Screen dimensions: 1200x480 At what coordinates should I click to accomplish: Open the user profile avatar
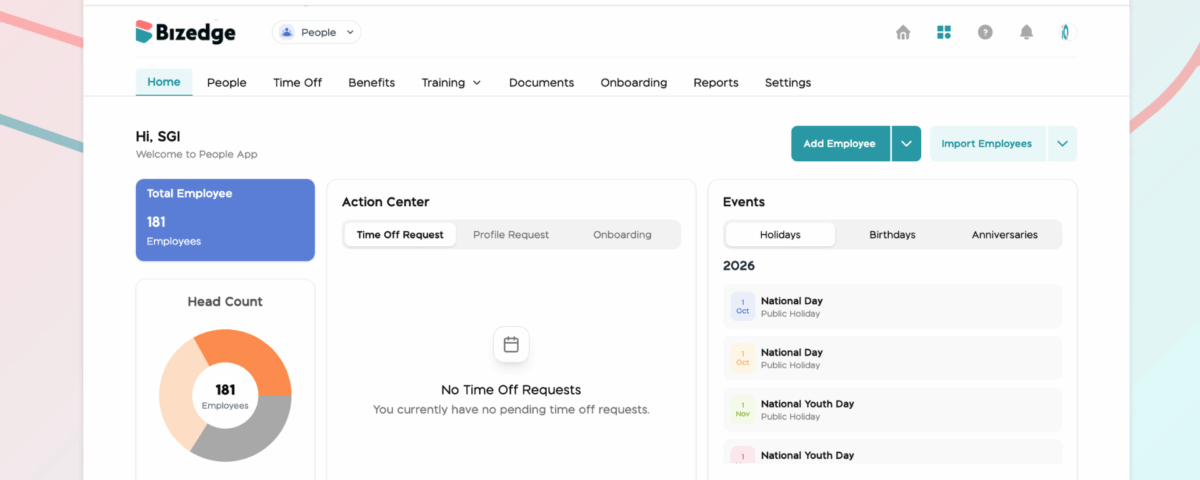1066,32
